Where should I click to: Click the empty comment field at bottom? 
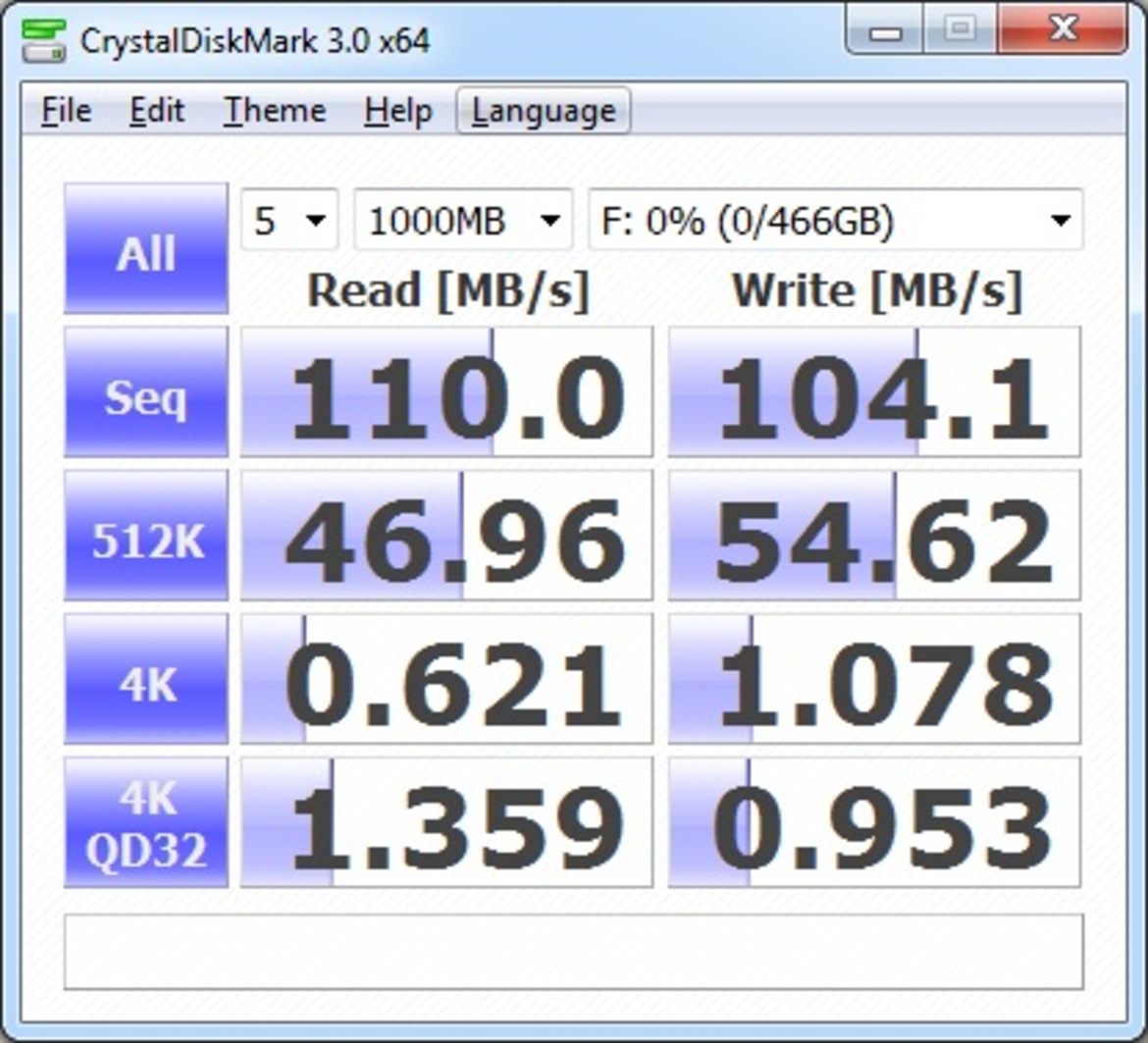click(x=574, y=952)
